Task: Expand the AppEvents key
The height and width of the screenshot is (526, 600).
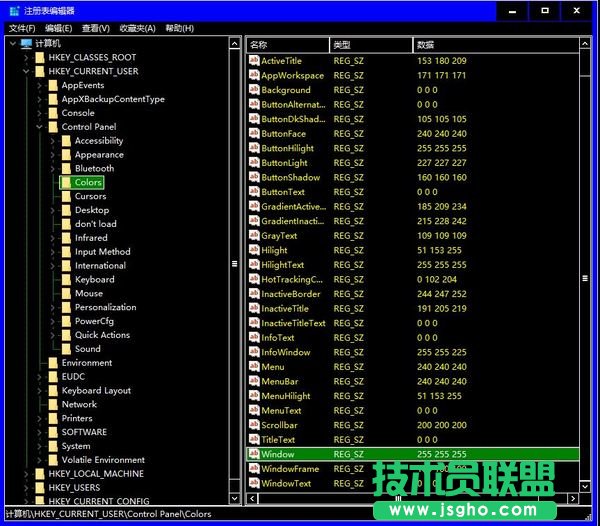Action: (39, 85)
